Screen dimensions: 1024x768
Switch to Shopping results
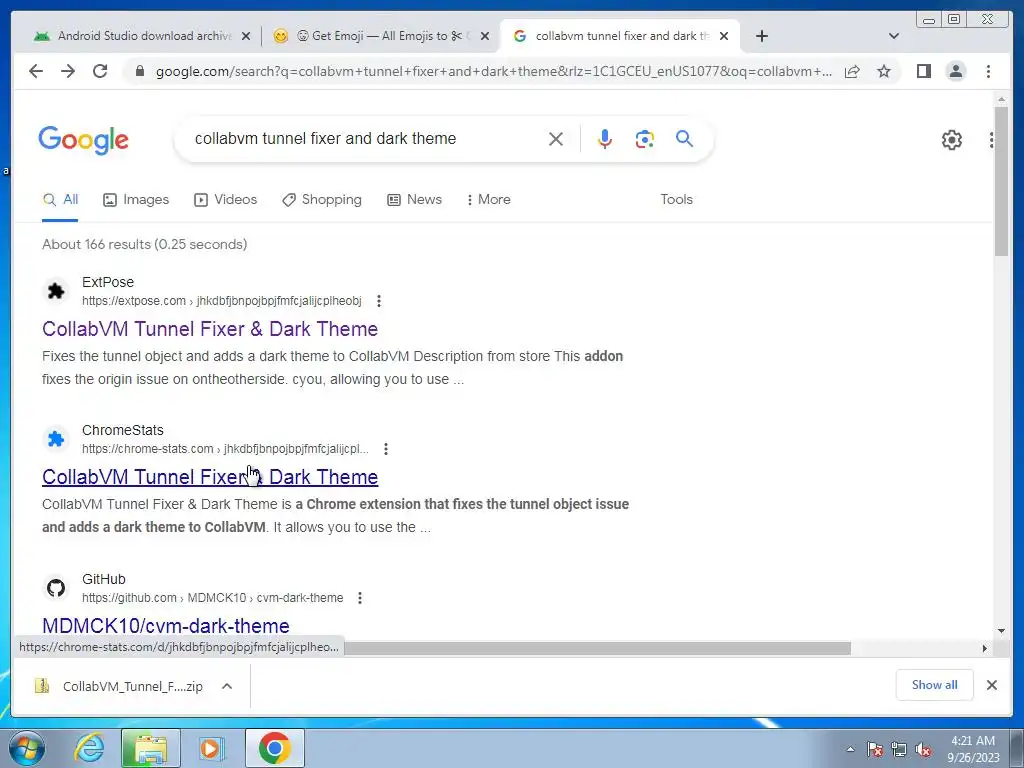point(321,200)
